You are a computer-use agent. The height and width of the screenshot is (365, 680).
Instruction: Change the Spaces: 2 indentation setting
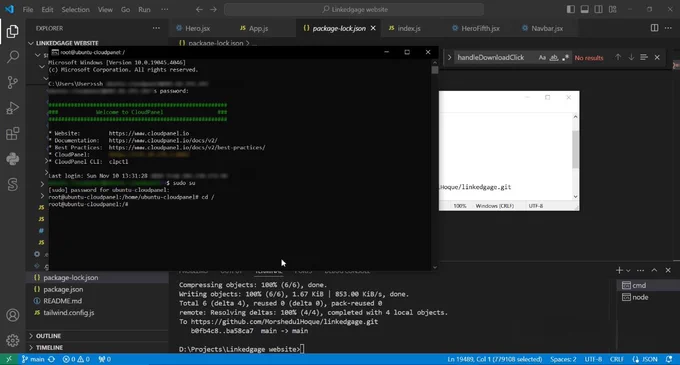pos(563,359)
